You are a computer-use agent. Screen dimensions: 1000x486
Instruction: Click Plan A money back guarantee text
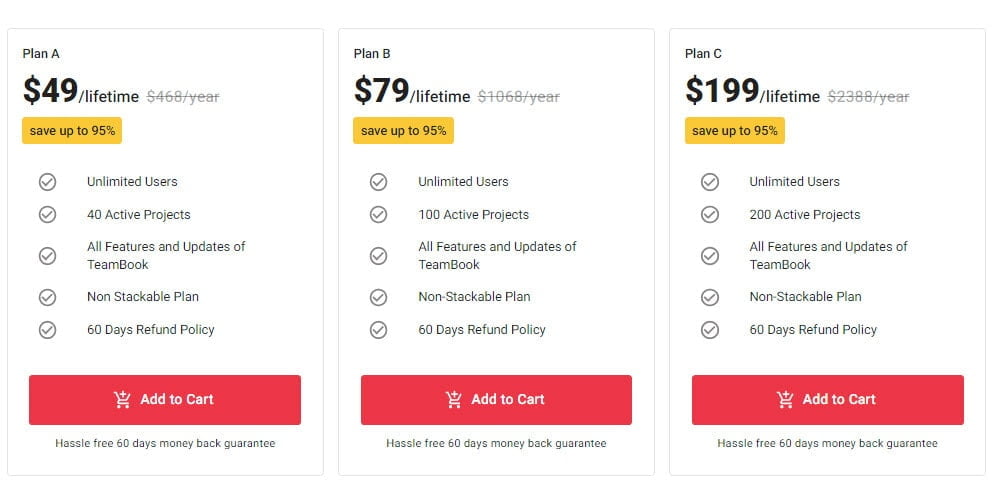(165, 443)
